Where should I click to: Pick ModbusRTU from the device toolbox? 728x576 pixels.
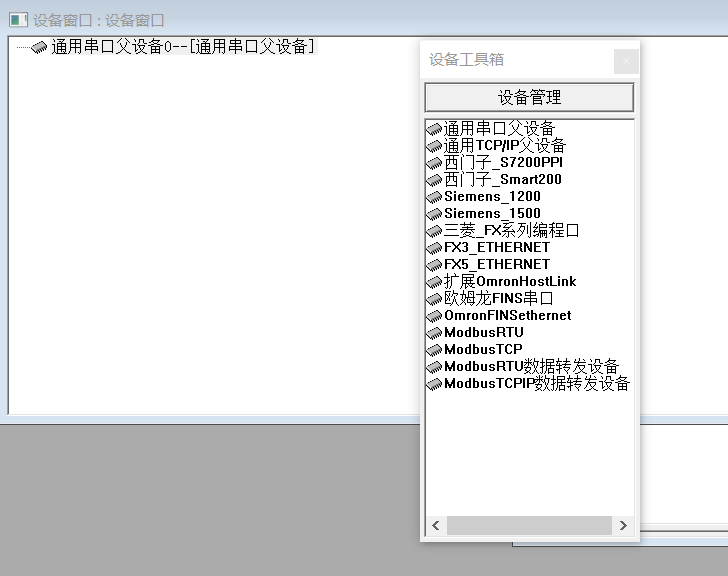484,332
